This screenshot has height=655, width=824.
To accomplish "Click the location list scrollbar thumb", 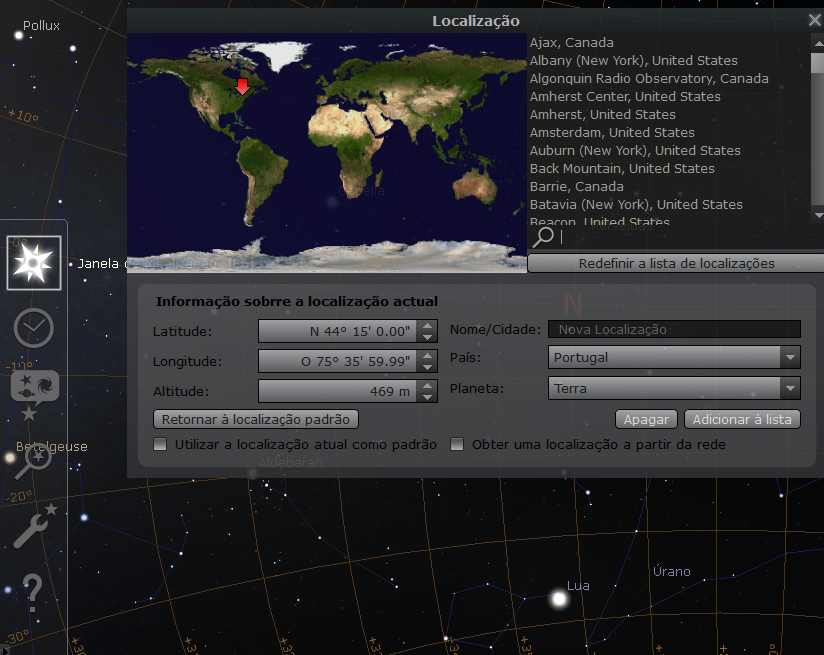I will [x=818, y=63].
